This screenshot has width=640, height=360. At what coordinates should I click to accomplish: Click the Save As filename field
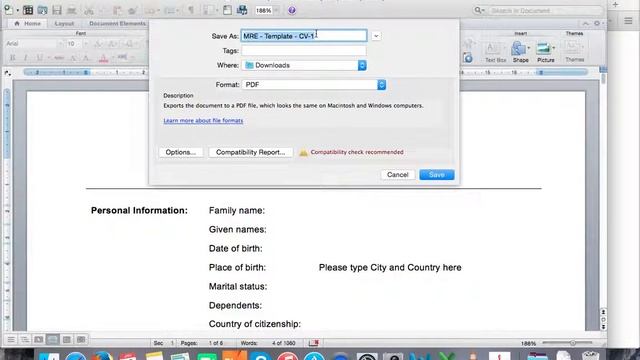(x=304, y=36)
